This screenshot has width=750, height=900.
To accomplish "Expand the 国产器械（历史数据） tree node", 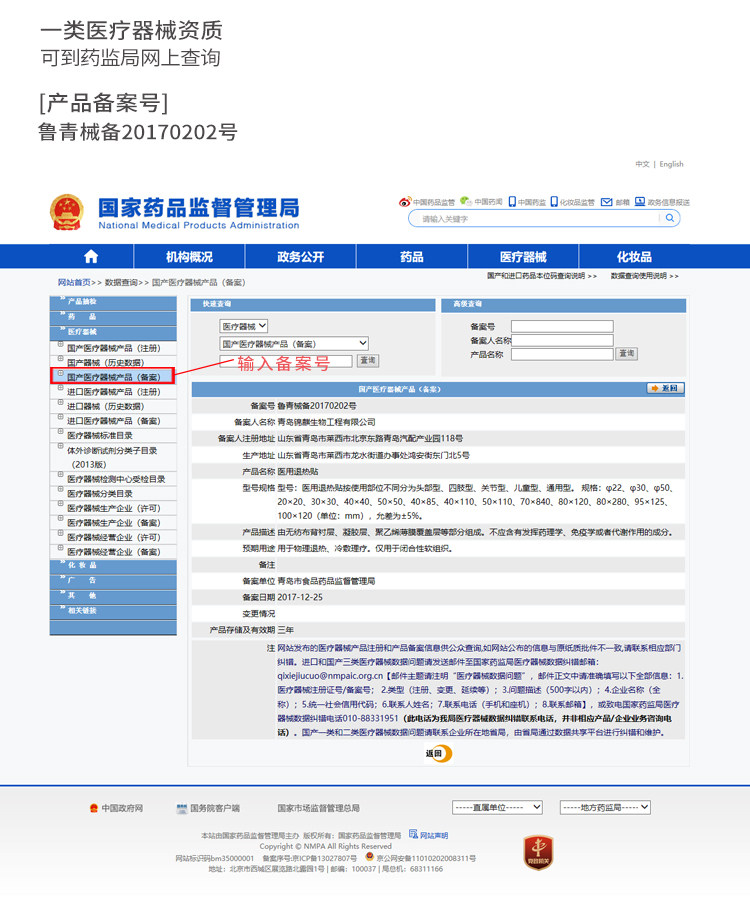I will pos(60,359).
